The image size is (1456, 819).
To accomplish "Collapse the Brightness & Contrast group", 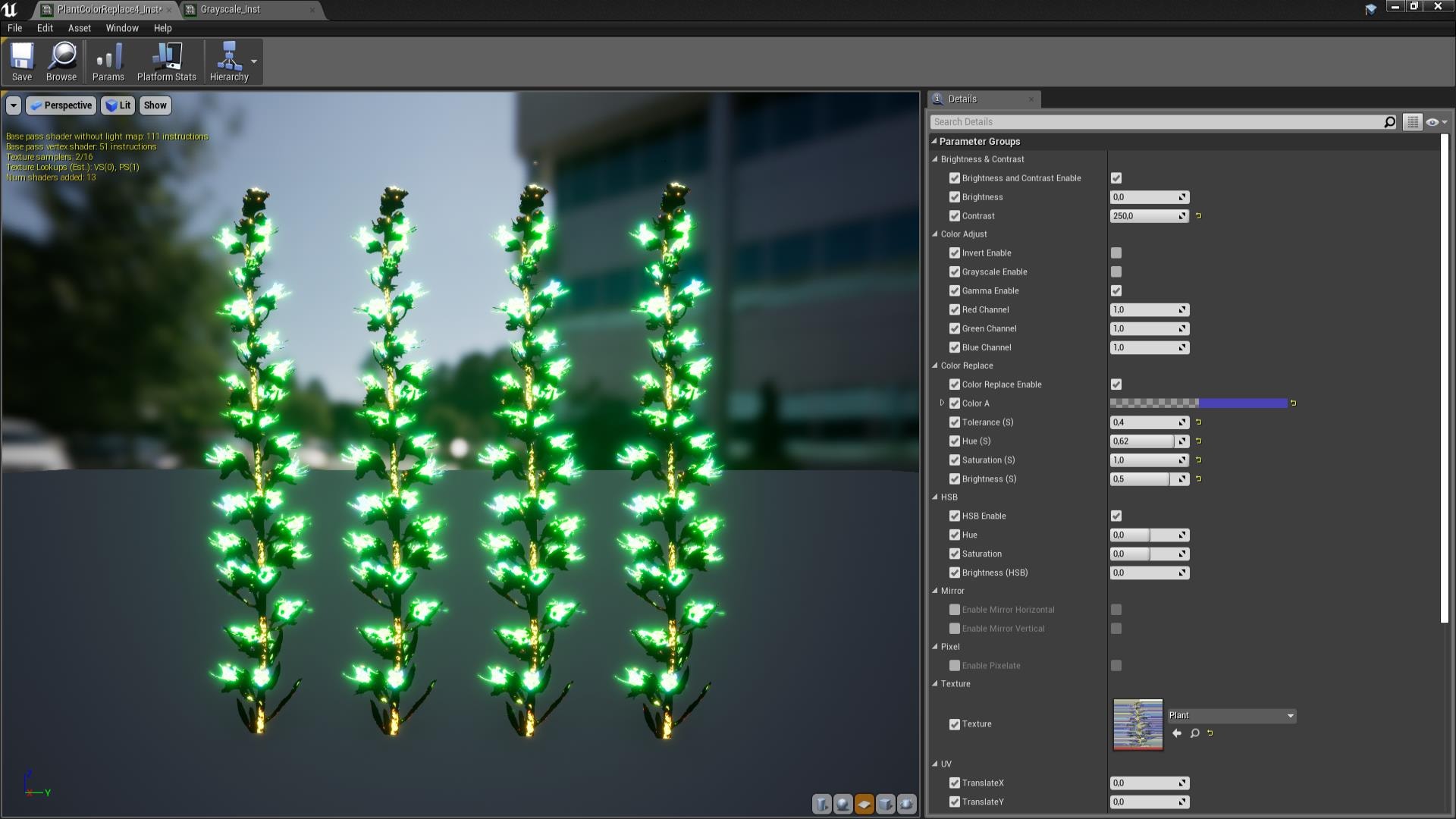I will pos(936,159).
